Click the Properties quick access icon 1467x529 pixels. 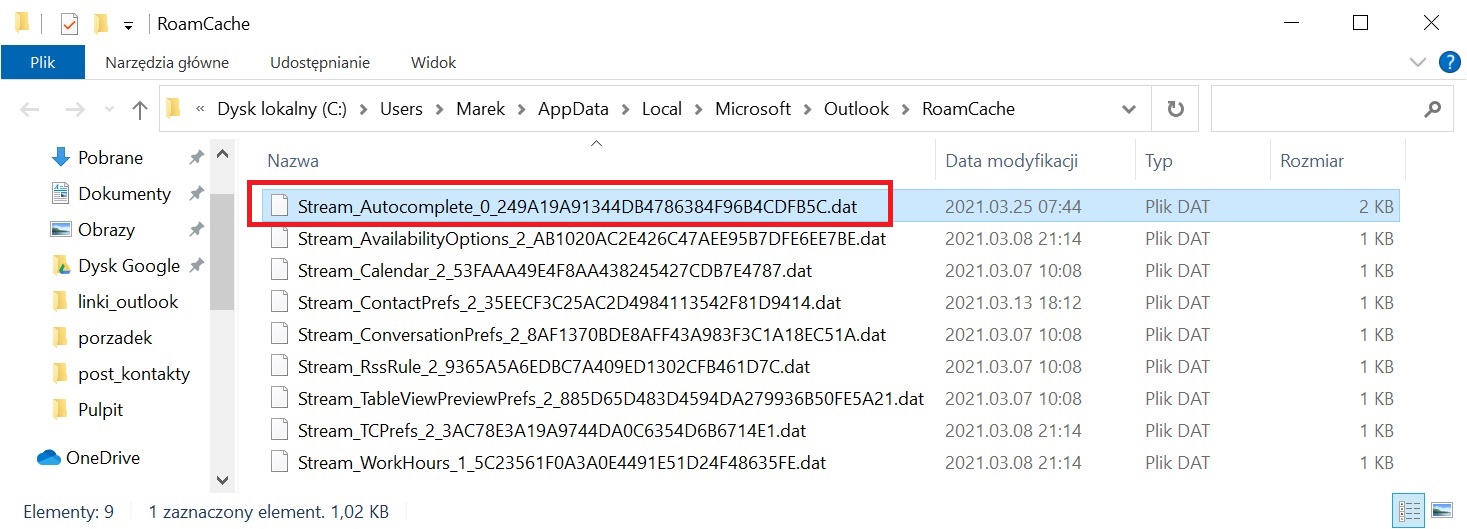[69, 23]
